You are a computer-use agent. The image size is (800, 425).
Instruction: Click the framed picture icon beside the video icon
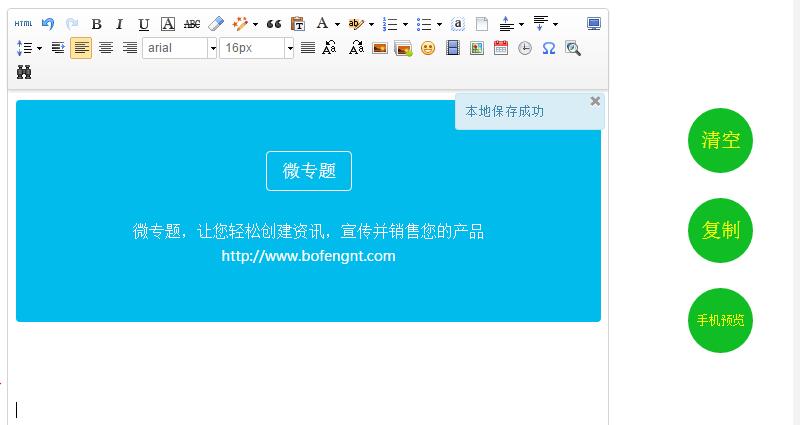[477, 48]
